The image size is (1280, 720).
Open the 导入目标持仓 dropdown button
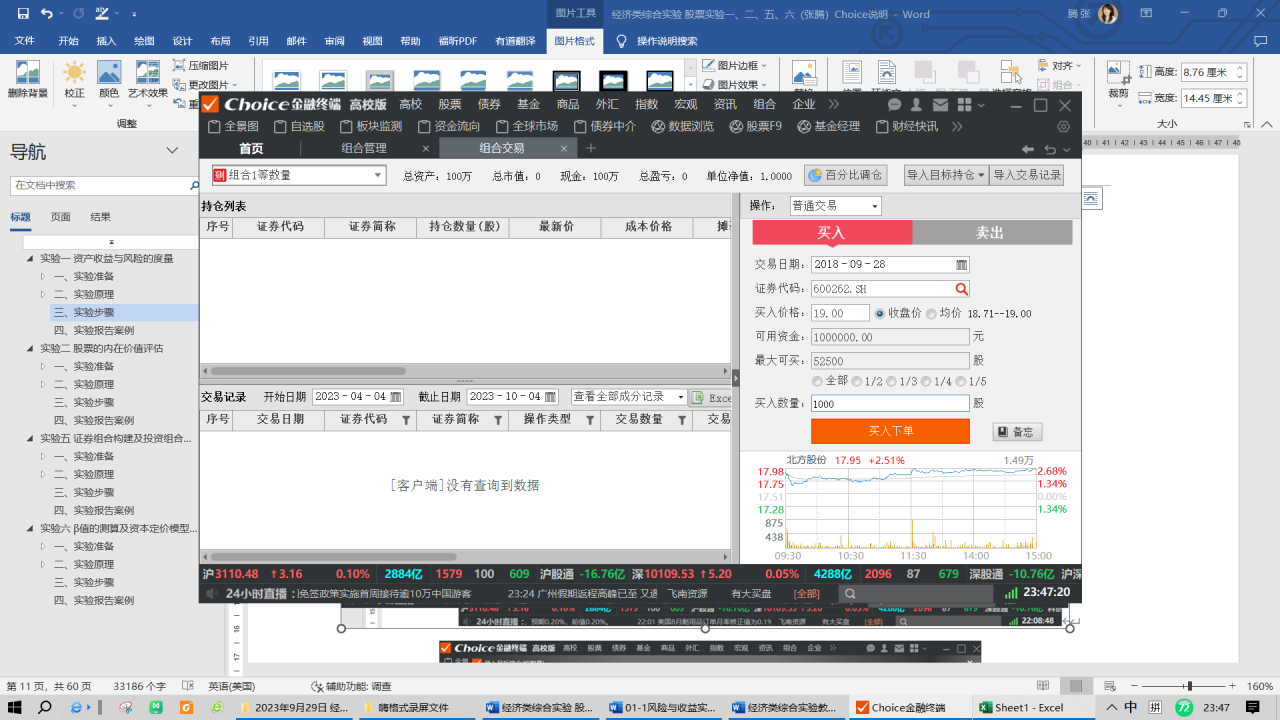pyautogui.click(x=945, y=175)
